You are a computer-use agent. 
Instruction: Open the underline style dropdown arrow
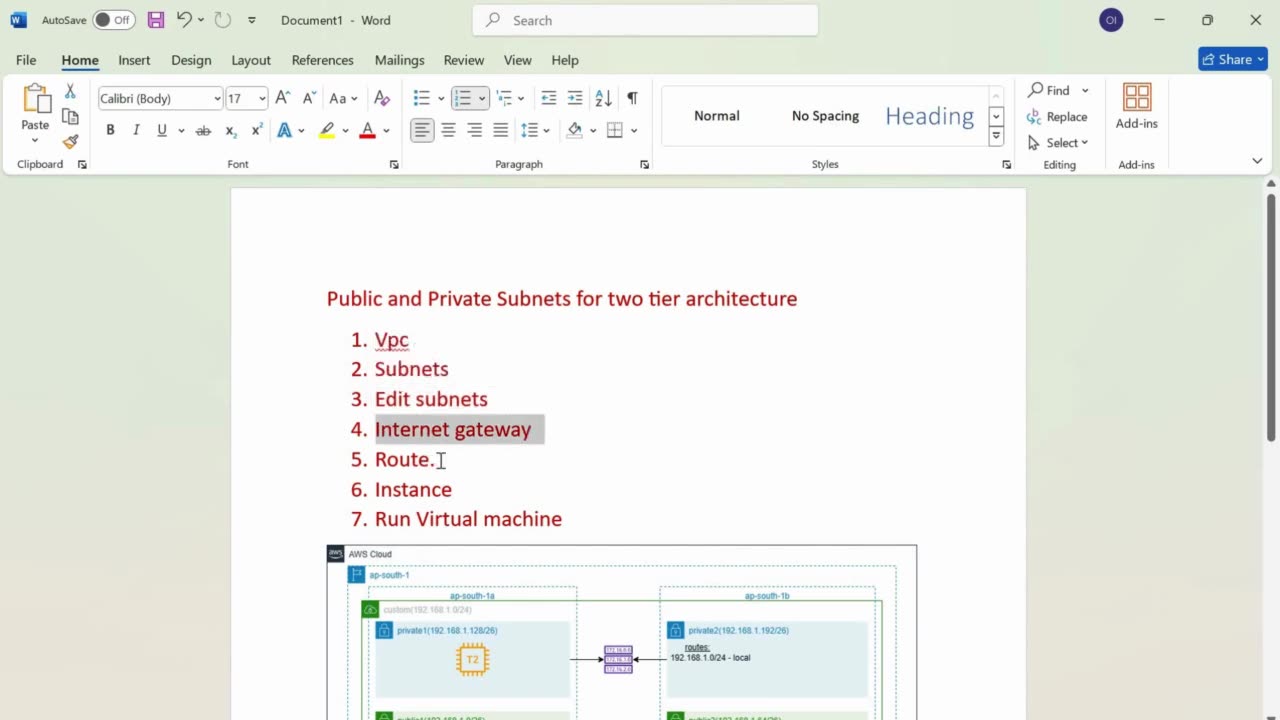pos(181,131)
